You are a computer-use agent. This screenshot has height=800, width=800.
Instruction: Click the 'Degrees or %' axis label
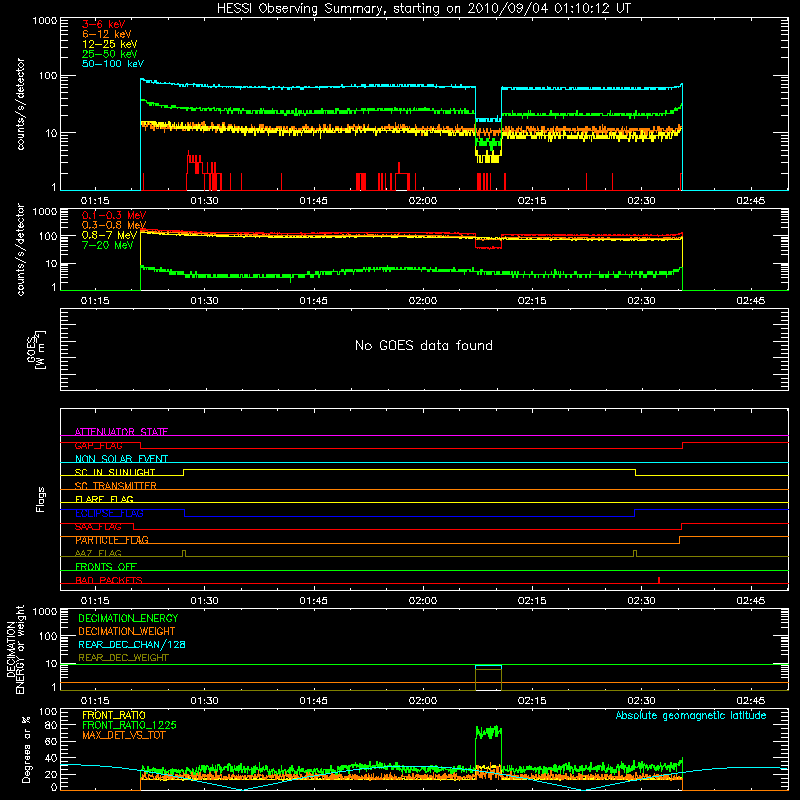click(26, 749)
